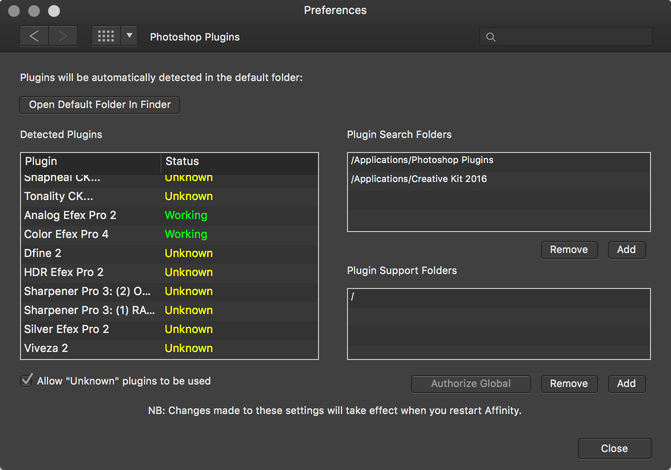Click Remove under Plugin Support Folders

pyautogui.click(x=569, y=384)
